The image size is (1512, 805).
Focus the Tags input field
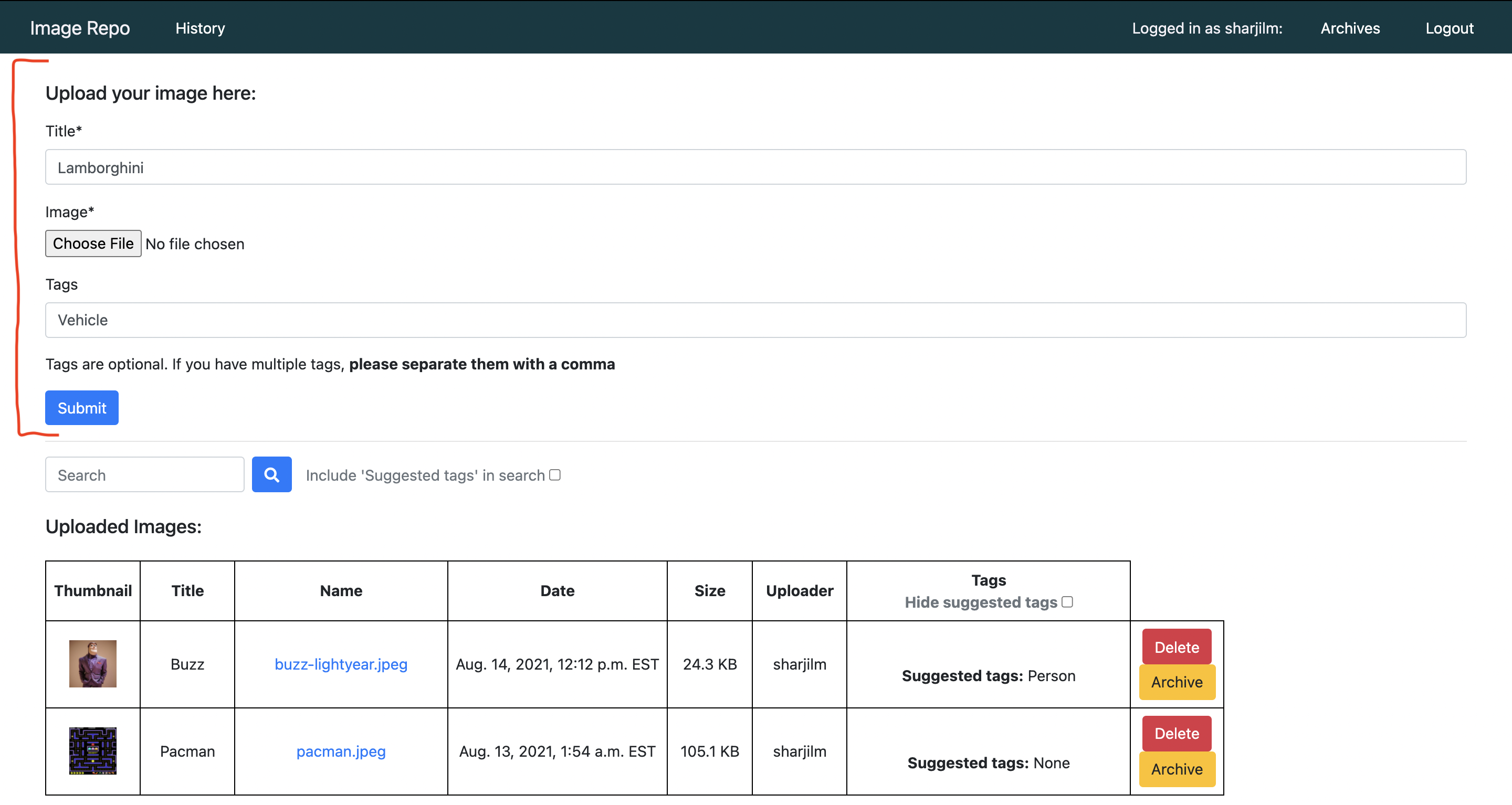coord(755,320)
